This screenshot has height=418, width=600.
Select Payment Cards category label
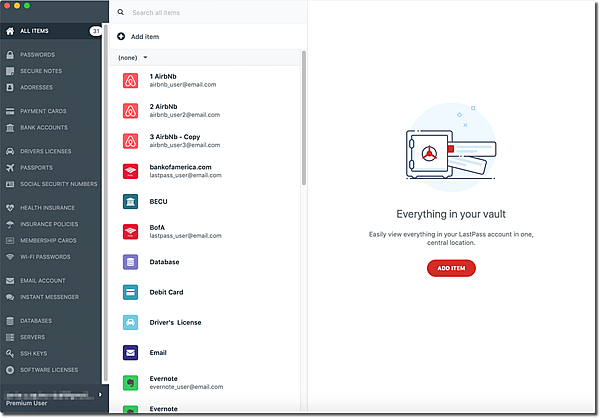tap(43, 111)
